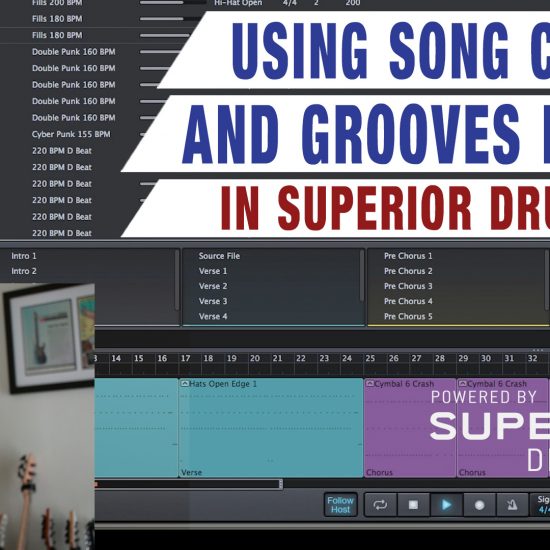Open the Cymbal 6 Crash icon at bar 29
The image size is (550, 550).
[x=462, y=383]
